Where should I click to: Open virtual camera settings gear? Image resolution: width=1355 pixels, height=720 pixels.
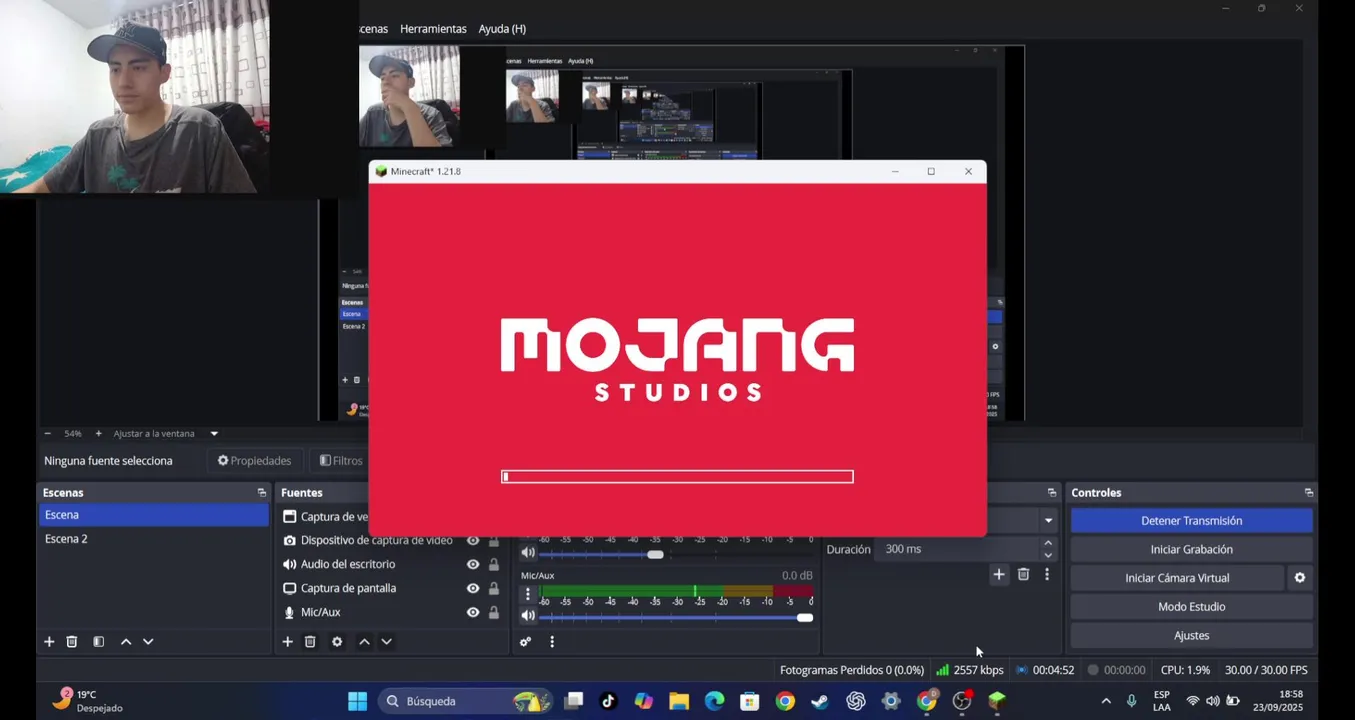1300,578
